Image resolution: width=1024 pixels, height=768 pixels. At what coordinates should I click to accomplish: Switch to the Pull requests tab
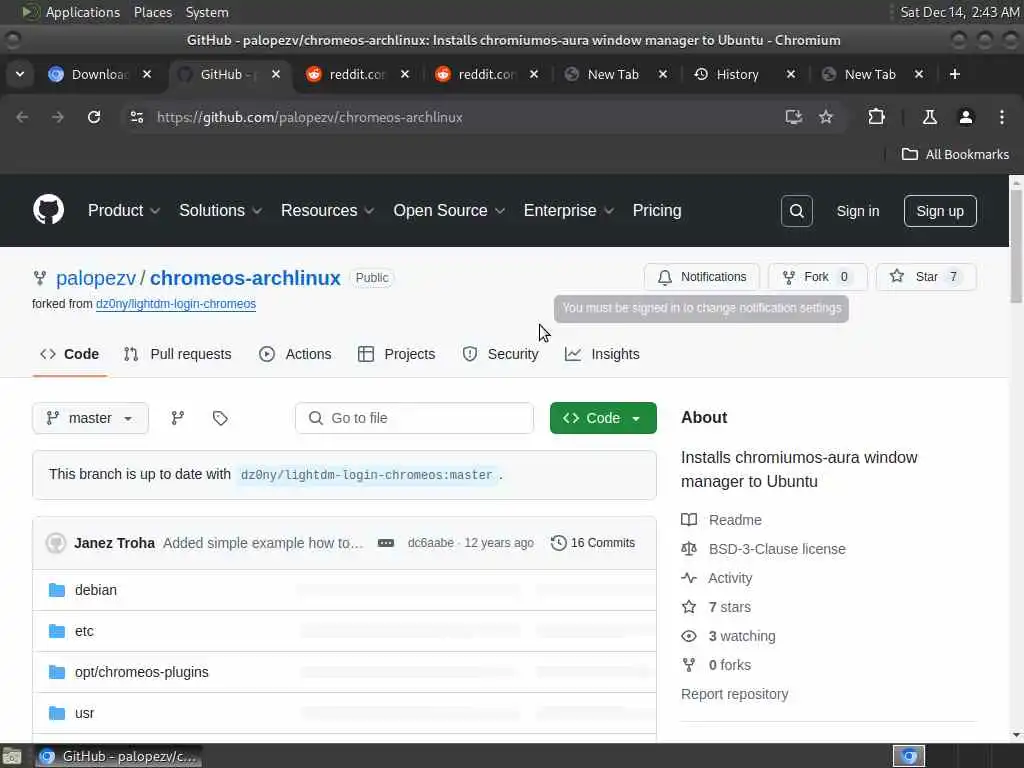tap(178, 354)
